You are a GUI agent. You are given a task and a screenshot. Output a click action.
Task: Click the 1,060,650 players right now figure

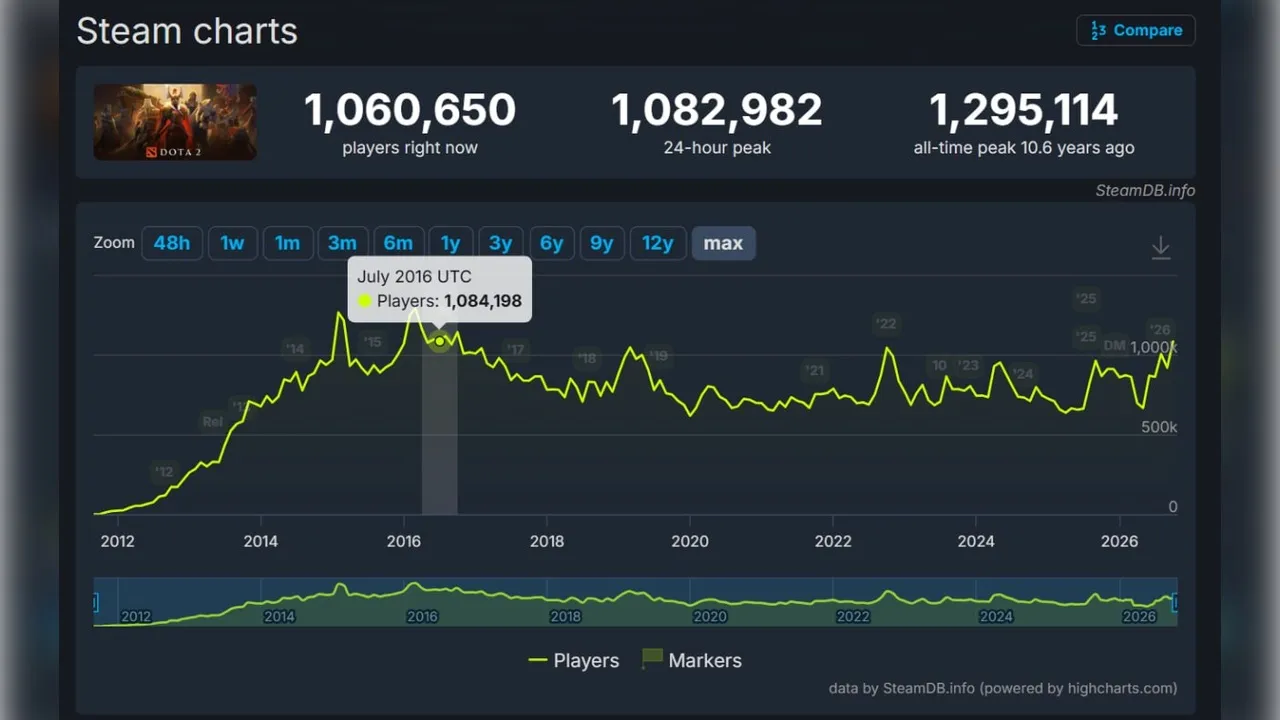[410, 110]
